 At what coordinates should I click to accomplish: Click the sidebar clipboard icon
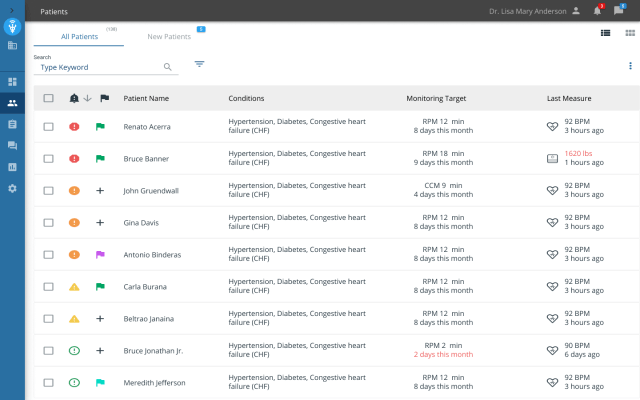(12, 124)
